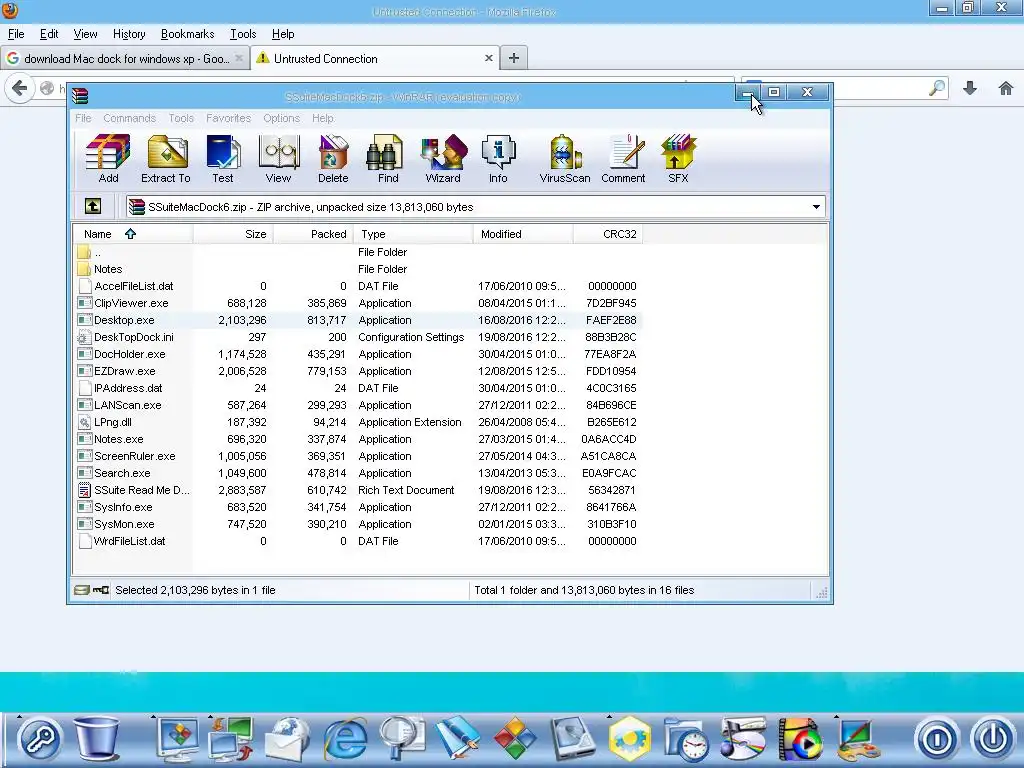Select the Notes folder row
The height and width of the screenshot is (768, 1024).
(x=358, y=269)
